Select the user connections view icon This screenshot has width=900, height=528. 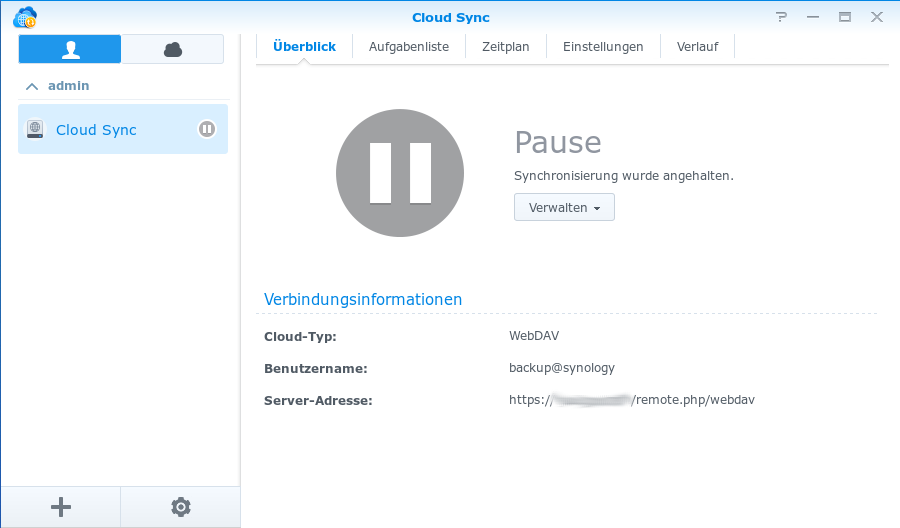70,49
